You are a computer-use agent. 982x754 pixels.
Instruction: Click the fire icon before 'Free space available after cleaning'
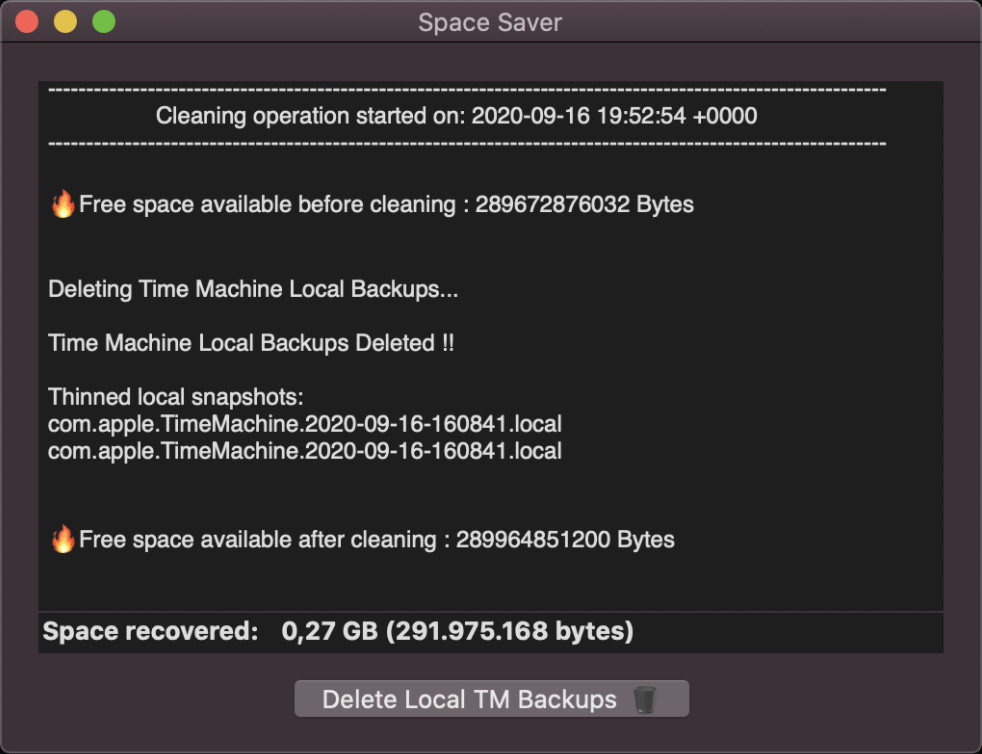click(x=63, y=539)
